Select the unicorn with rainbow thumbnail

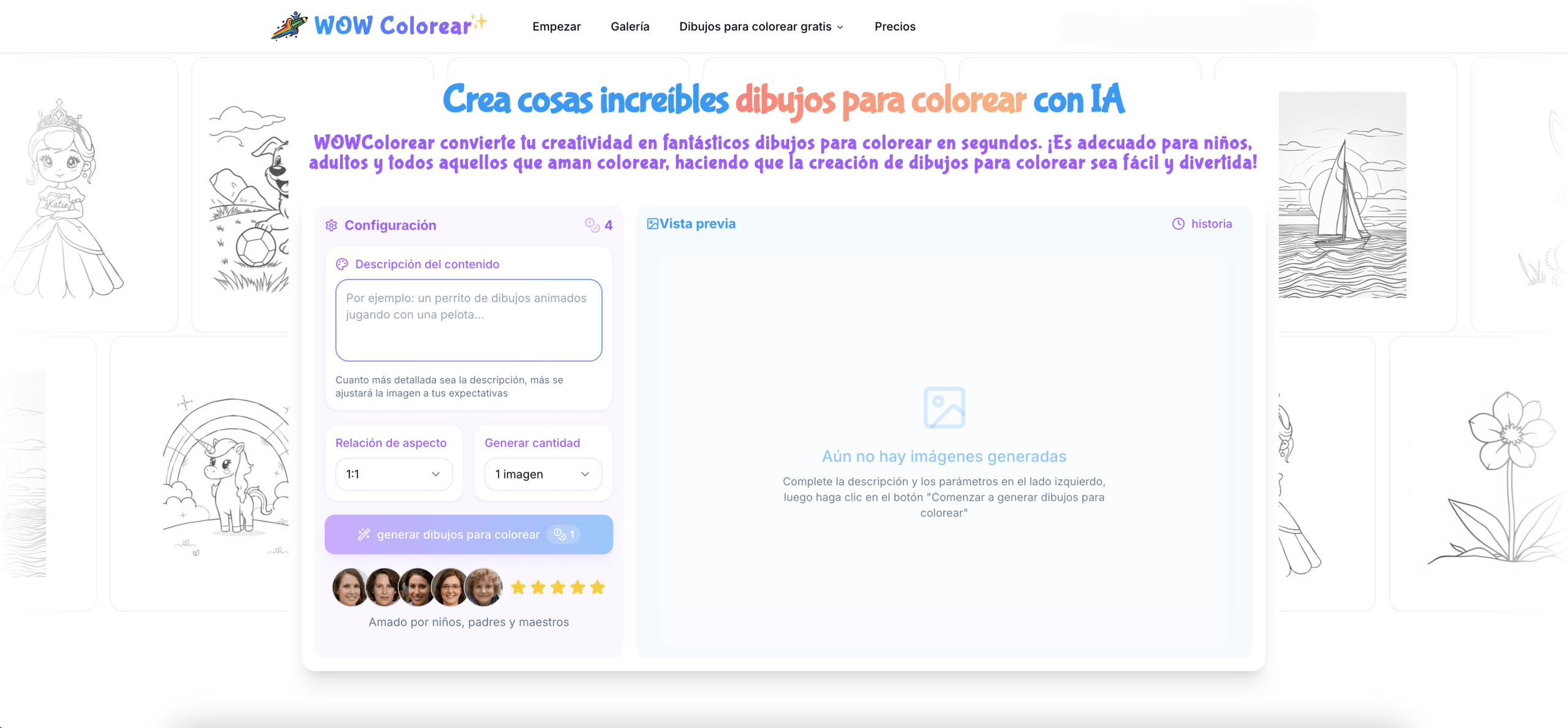[x=225, y=475]
